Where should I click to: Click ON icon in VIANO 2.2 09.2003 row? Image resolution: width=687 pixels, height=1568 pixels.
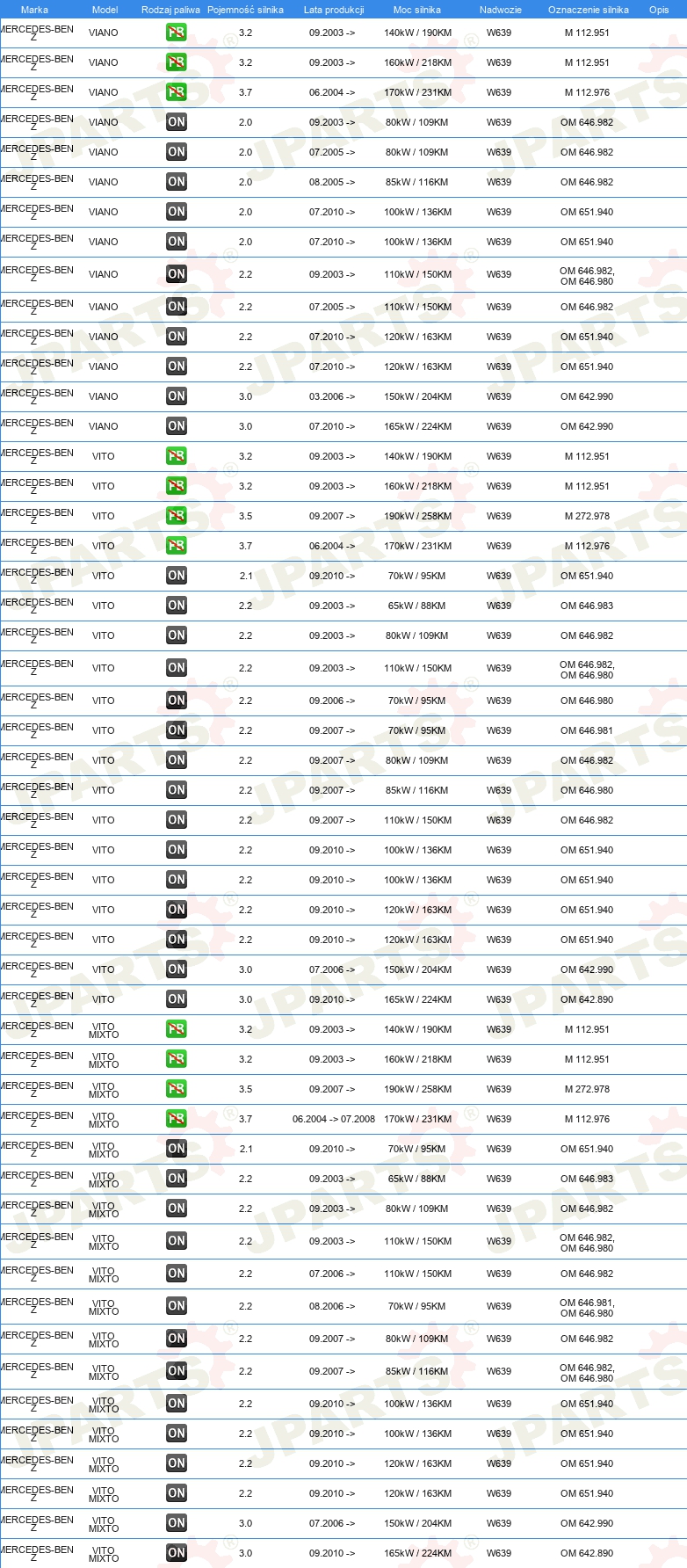(177, 274)
